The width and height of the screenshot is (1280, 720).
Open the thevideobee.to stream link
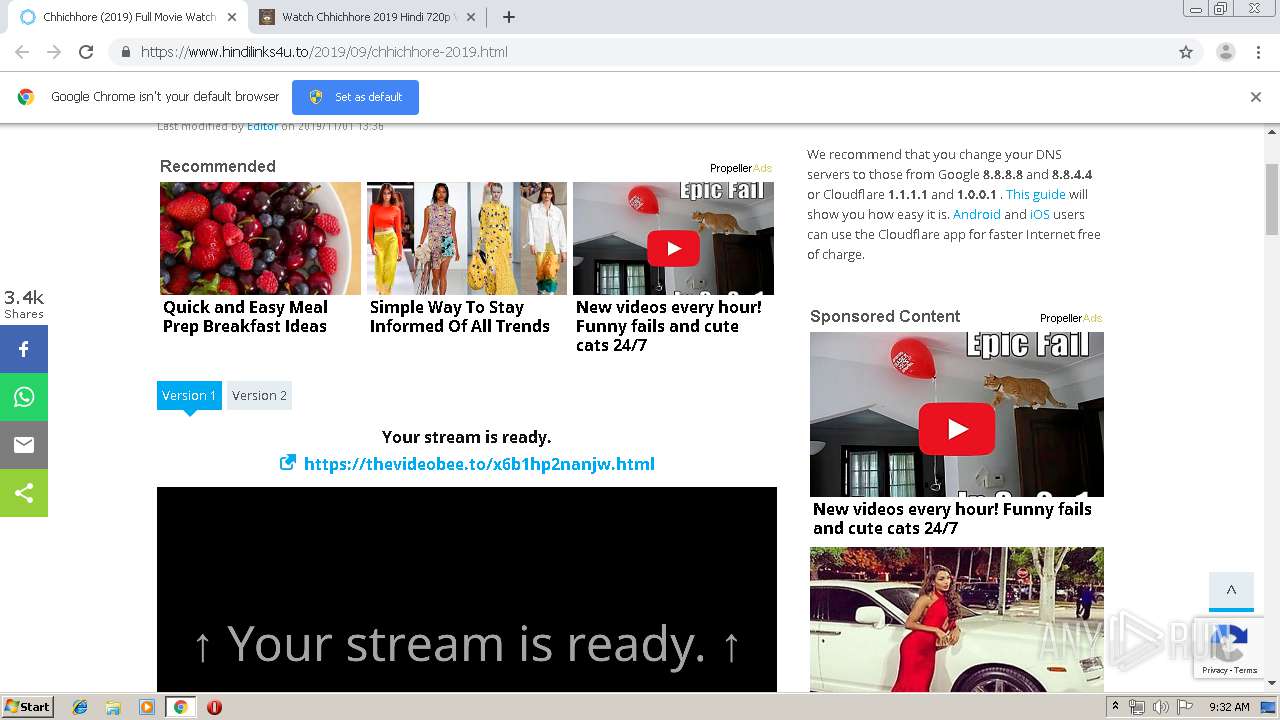click(x=479, y=464)
